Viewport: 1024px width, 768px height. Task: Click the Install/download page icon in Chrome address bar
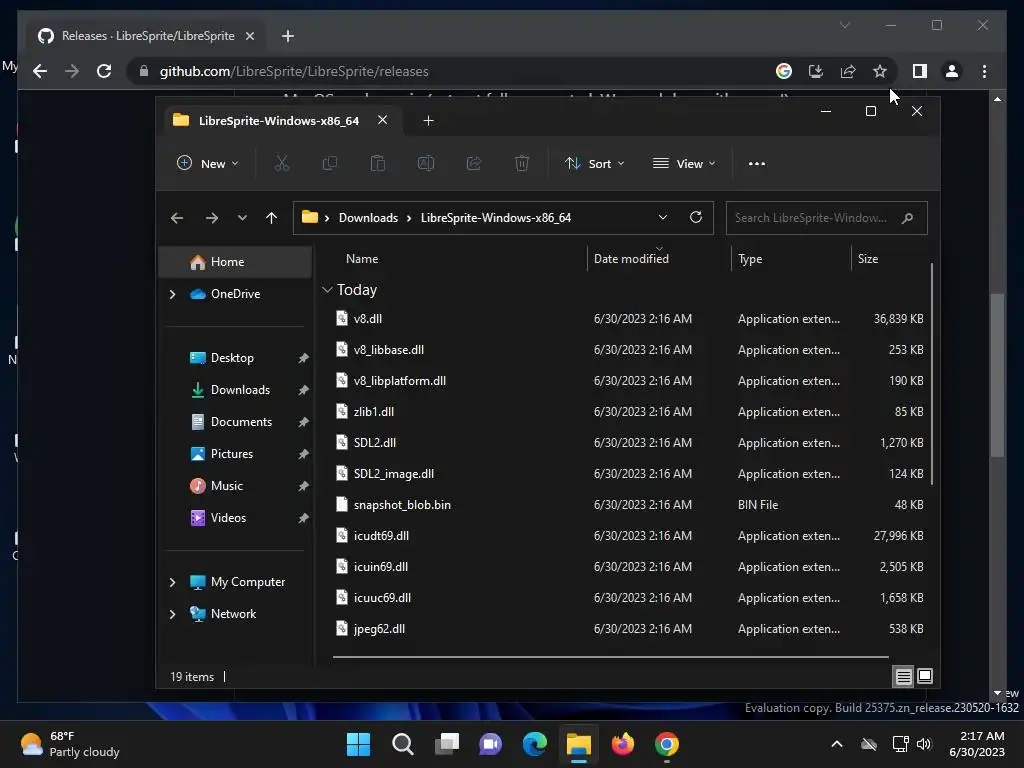point(816,71)
